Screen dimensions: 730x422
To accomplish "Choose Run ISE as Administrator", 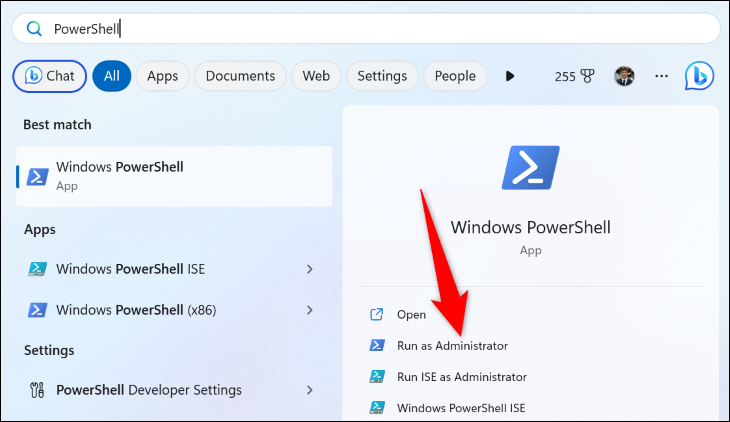I will pyautogui.click(x=462, y=377).
